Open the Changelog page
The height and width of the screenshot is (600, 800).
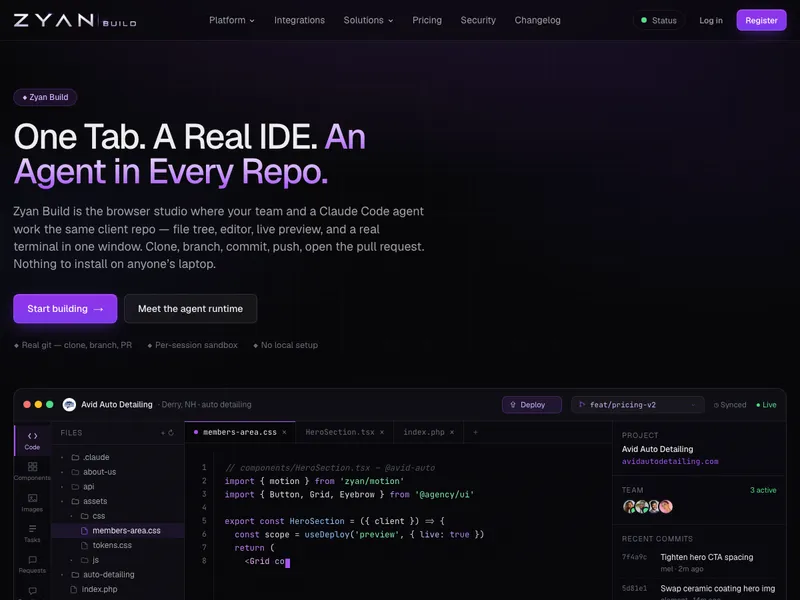point(537,20)
